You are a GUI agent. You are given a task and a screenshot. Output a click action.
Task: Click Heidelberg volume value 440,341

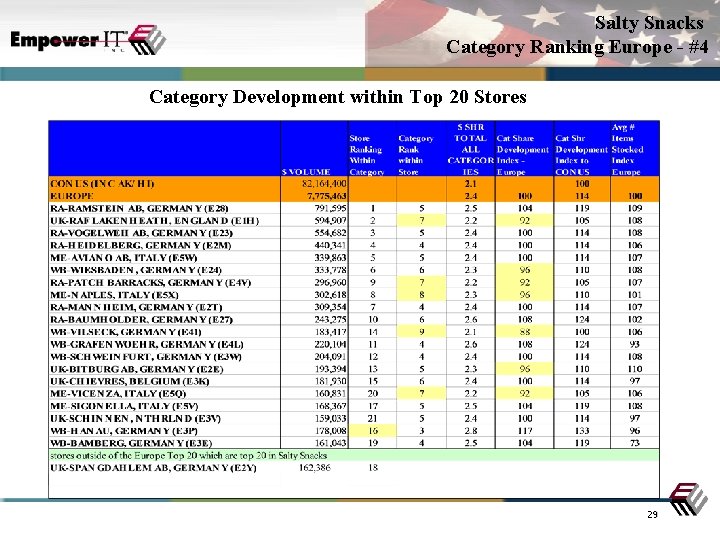click(x=330, y=245)
